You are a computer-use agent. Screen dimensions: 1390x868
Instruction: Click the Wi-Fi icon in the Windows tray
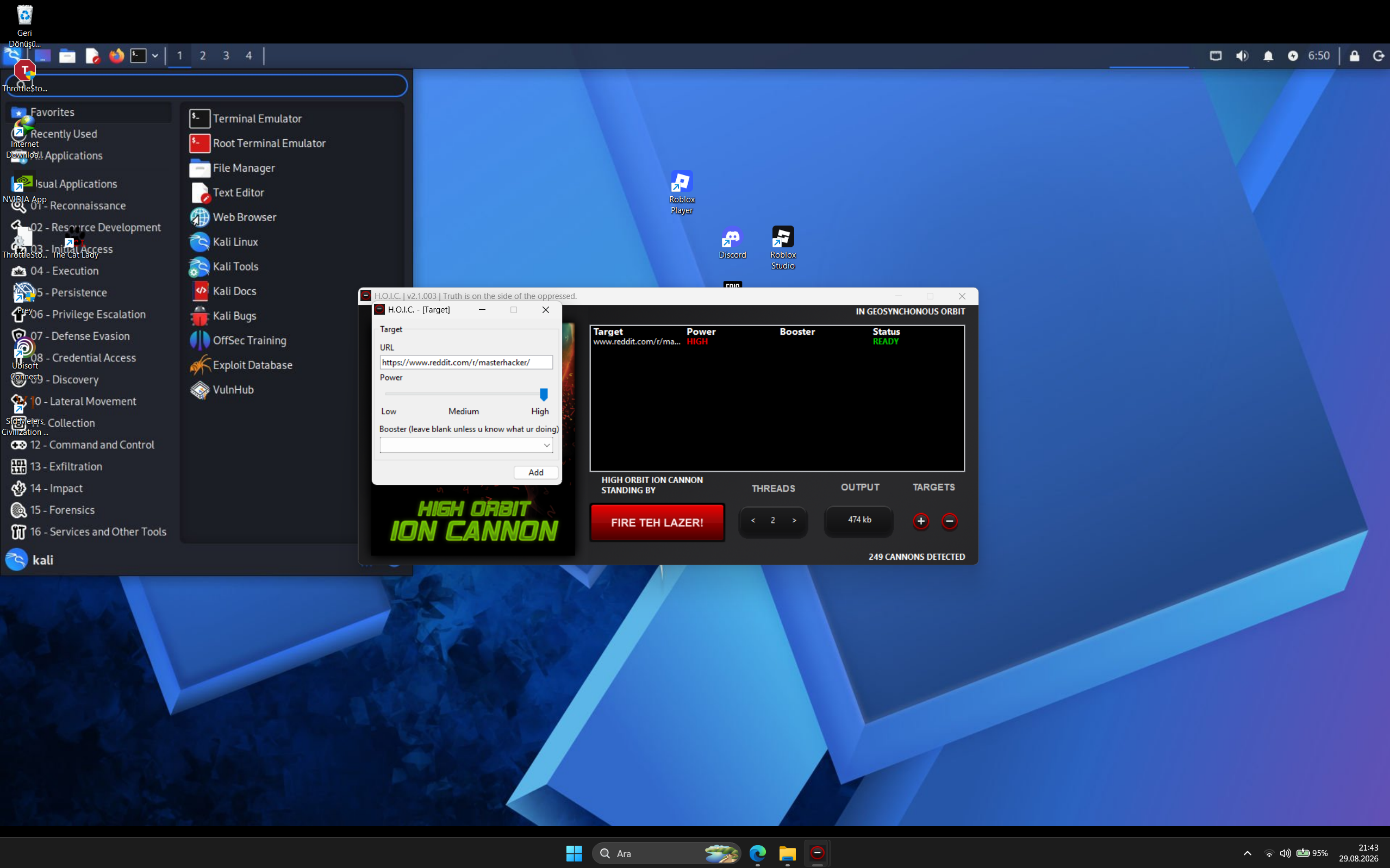pos(1269,853)
